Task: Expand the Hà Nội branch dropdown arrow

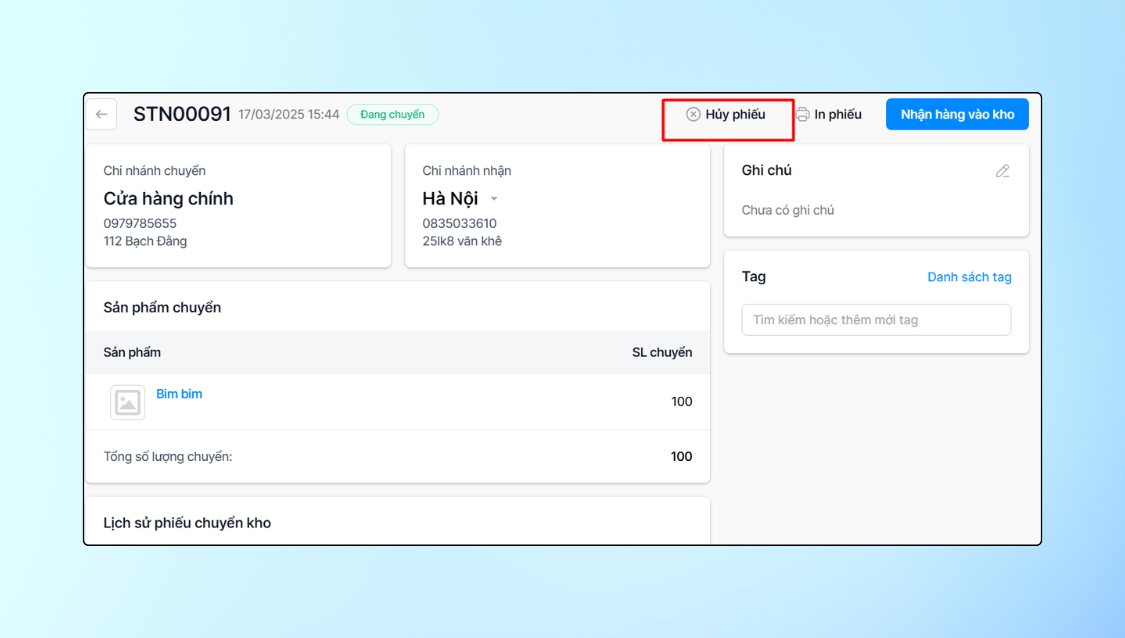Action: click(x=494, y=200)
